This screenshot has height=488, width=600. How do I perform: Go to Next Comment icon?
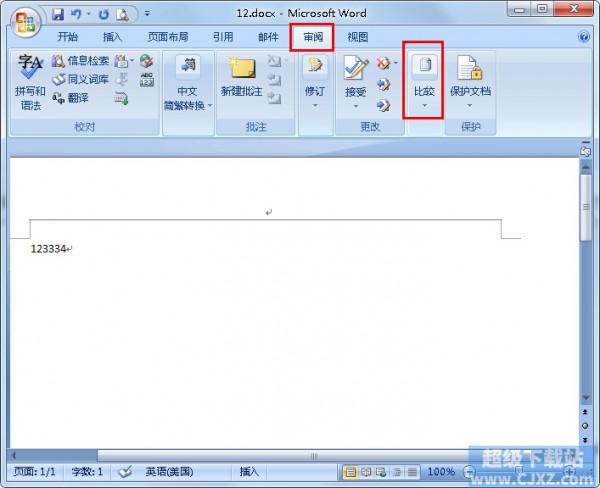click(x=274, y=98)
